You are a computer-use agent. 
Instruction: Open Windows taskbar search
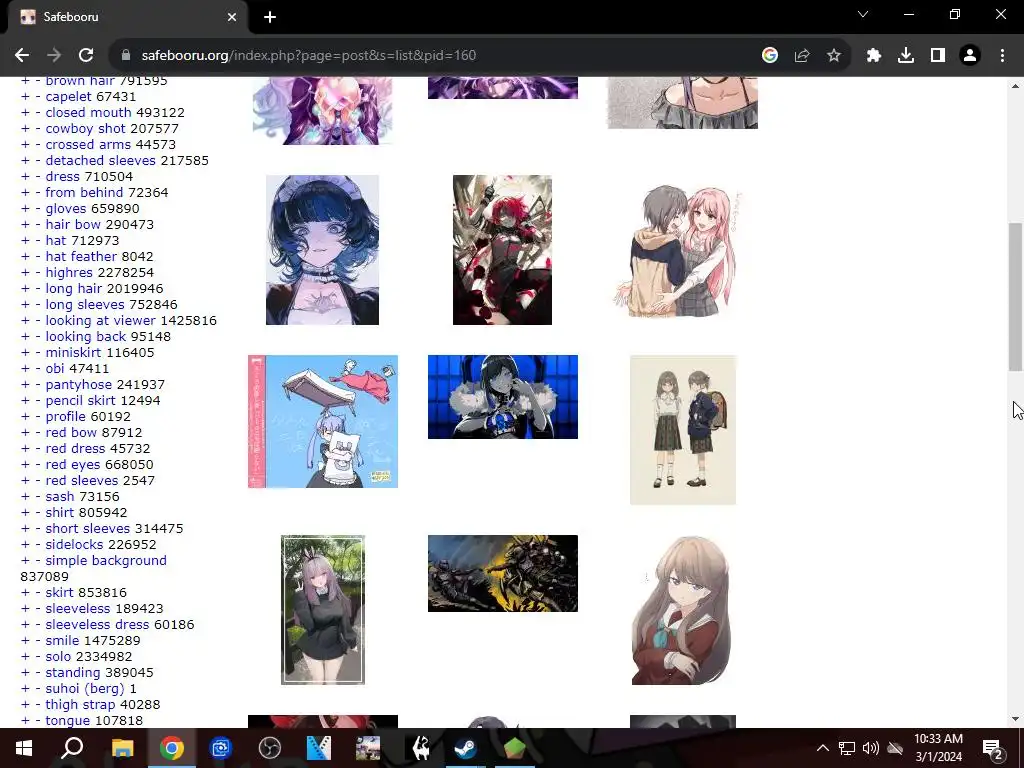pos(72,748)
